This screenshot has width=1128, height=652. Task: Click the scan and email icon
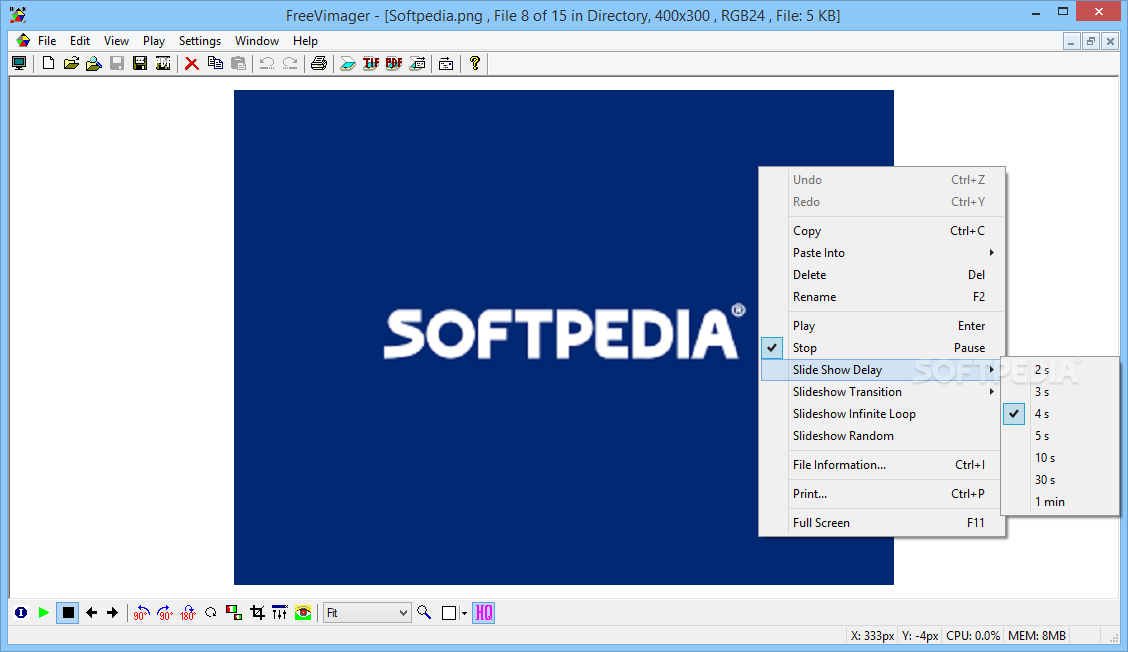click(417, 63)
